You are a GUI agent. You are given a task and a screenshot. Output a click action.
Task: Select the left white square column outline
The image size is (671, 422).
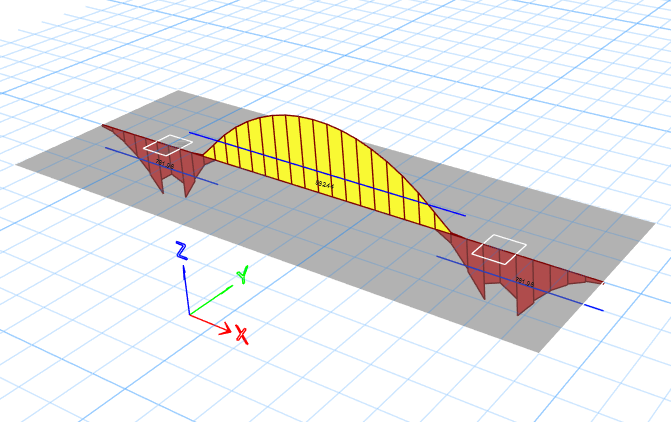pos(167,144)
